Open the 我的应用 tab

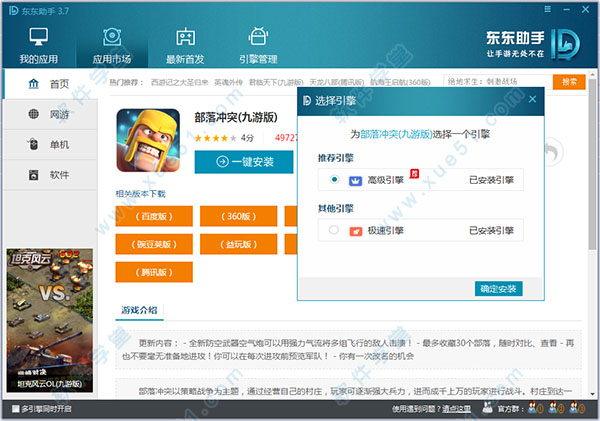tap(39, 46)
